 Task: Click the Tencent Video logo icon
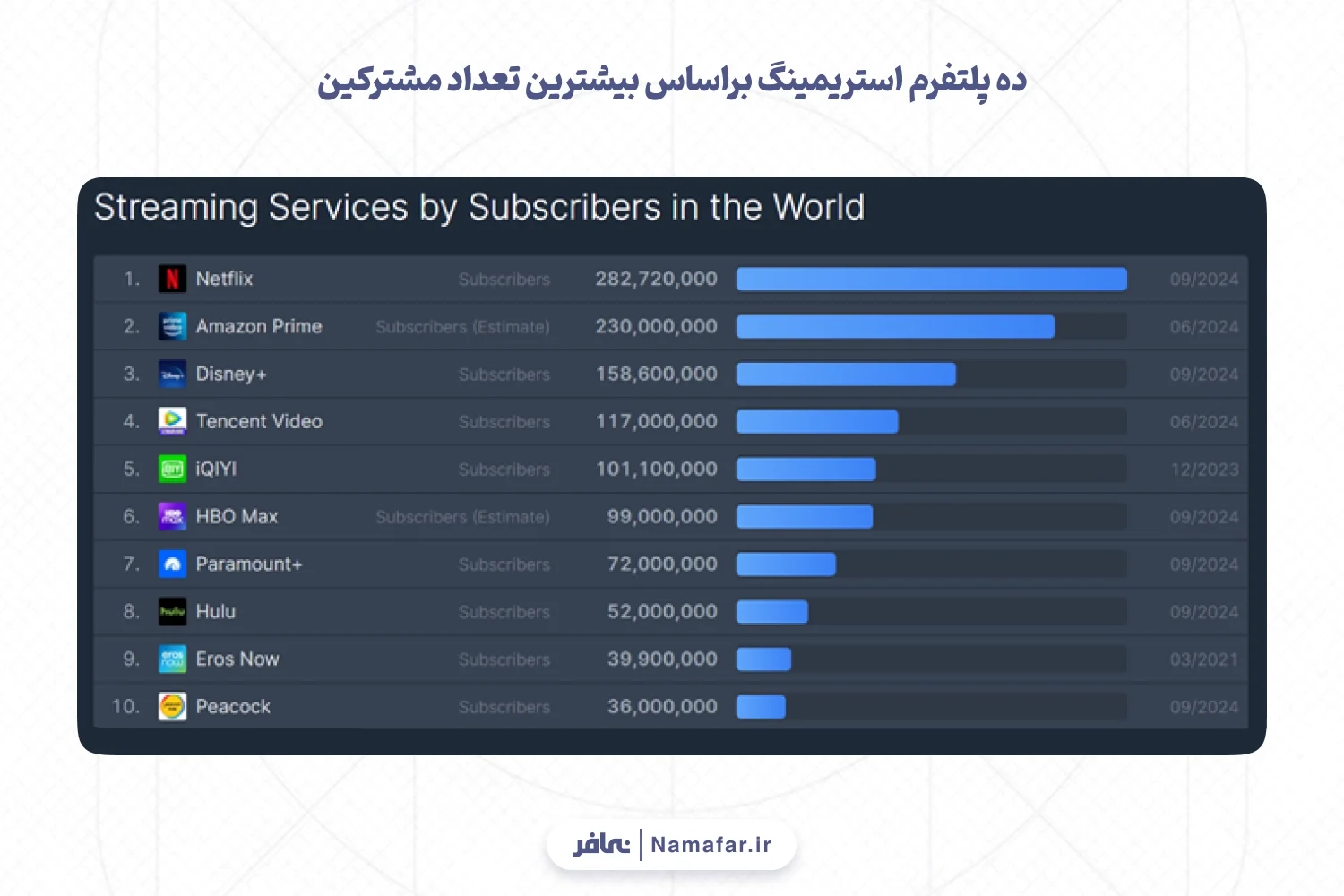click(x=172, y=421)
